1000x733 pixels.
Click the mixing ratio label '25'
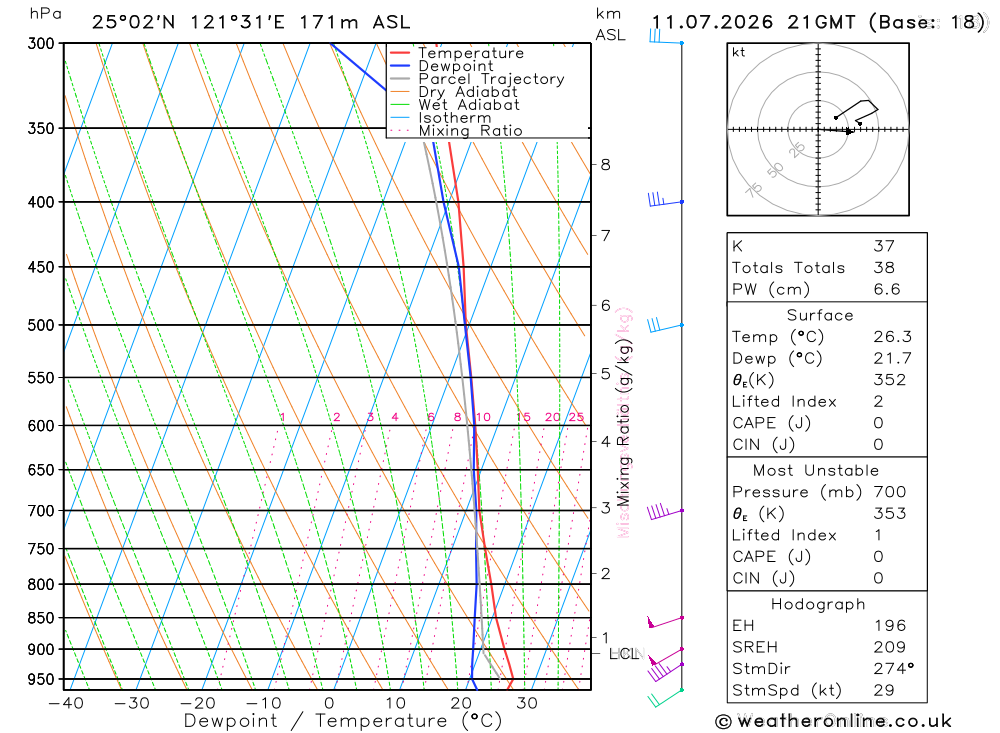[x=577, y=417]
